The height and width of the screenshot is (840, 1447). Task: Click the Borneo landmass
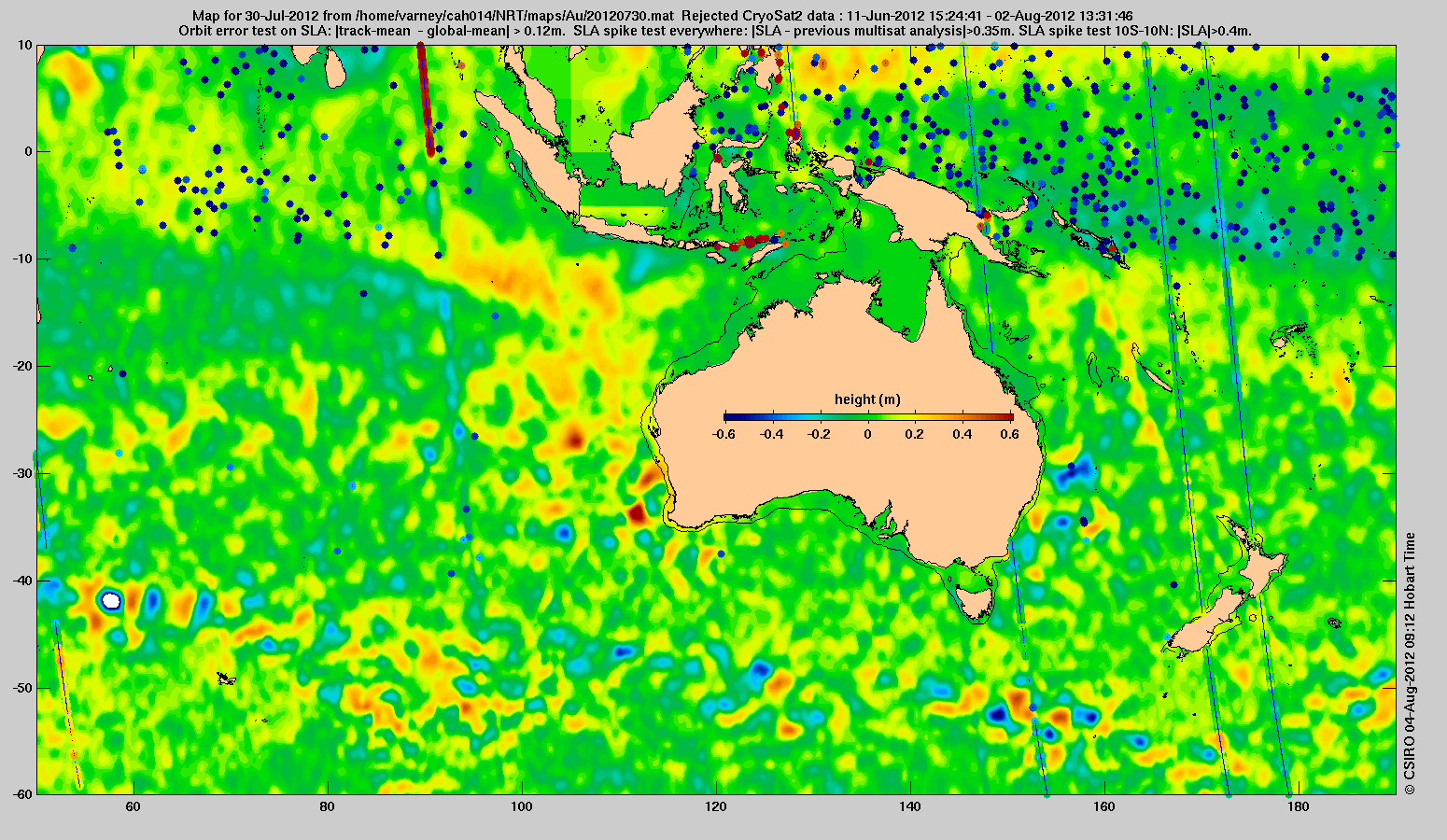coord(658,138)
